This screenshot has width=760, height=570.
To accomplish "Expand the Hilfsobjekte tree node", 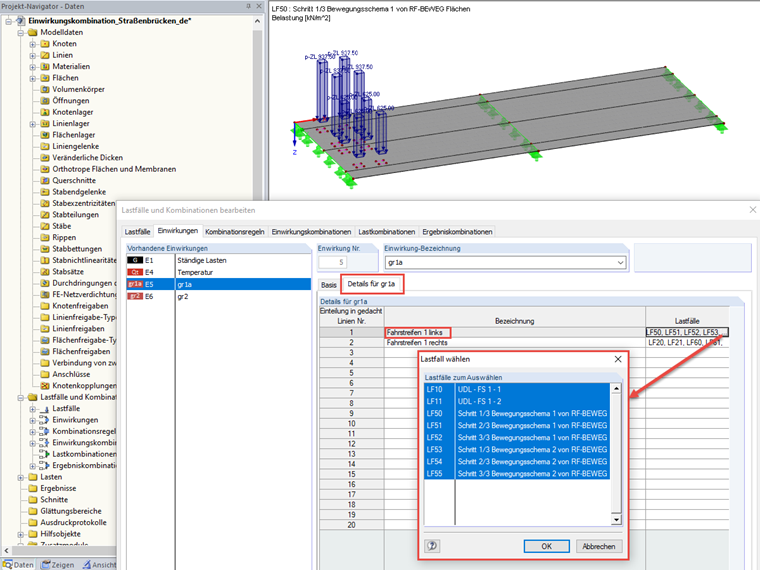I will pos(20,534).
